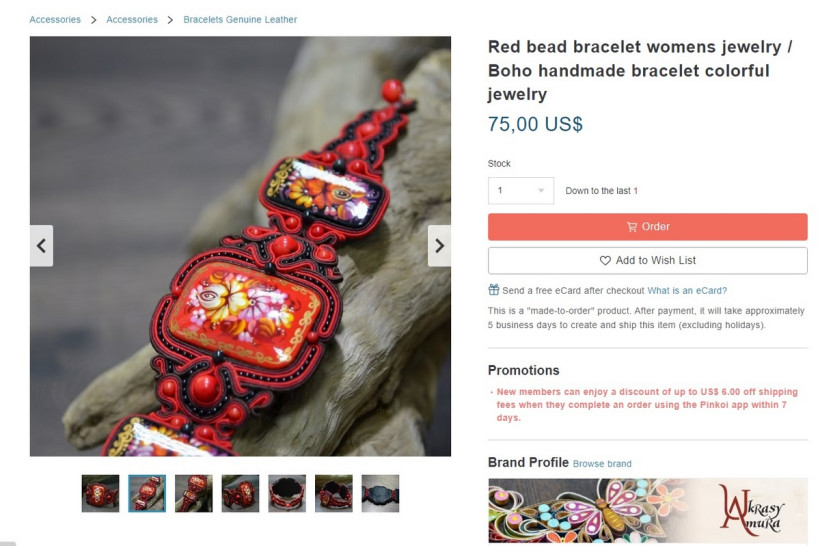Select the third bracelet thumbnail
This screenshot has height=546, width=820.
click(x=193, y=493)
